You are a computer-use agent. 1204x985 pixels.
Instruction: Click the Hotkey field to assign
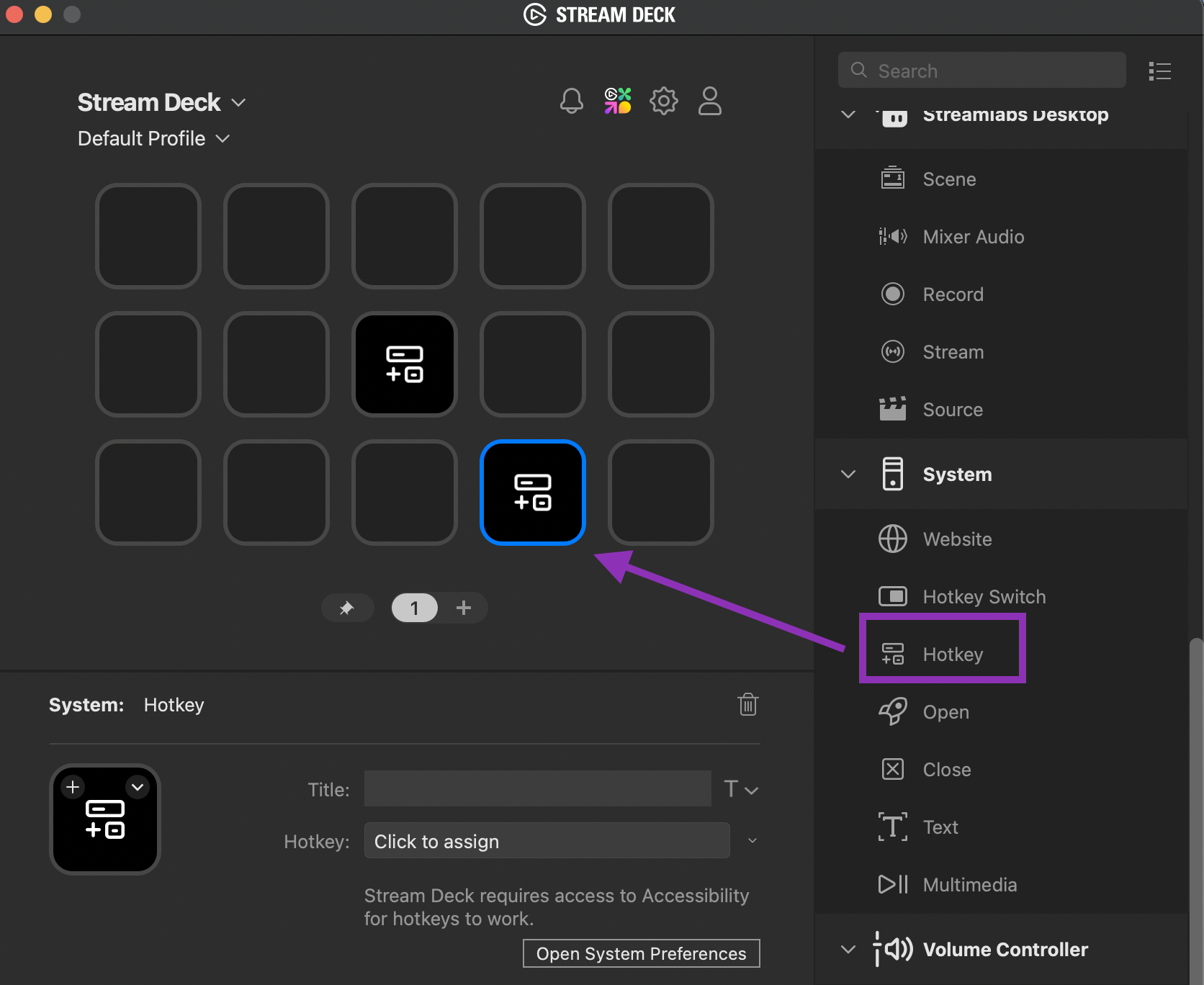tap(546, 840)
